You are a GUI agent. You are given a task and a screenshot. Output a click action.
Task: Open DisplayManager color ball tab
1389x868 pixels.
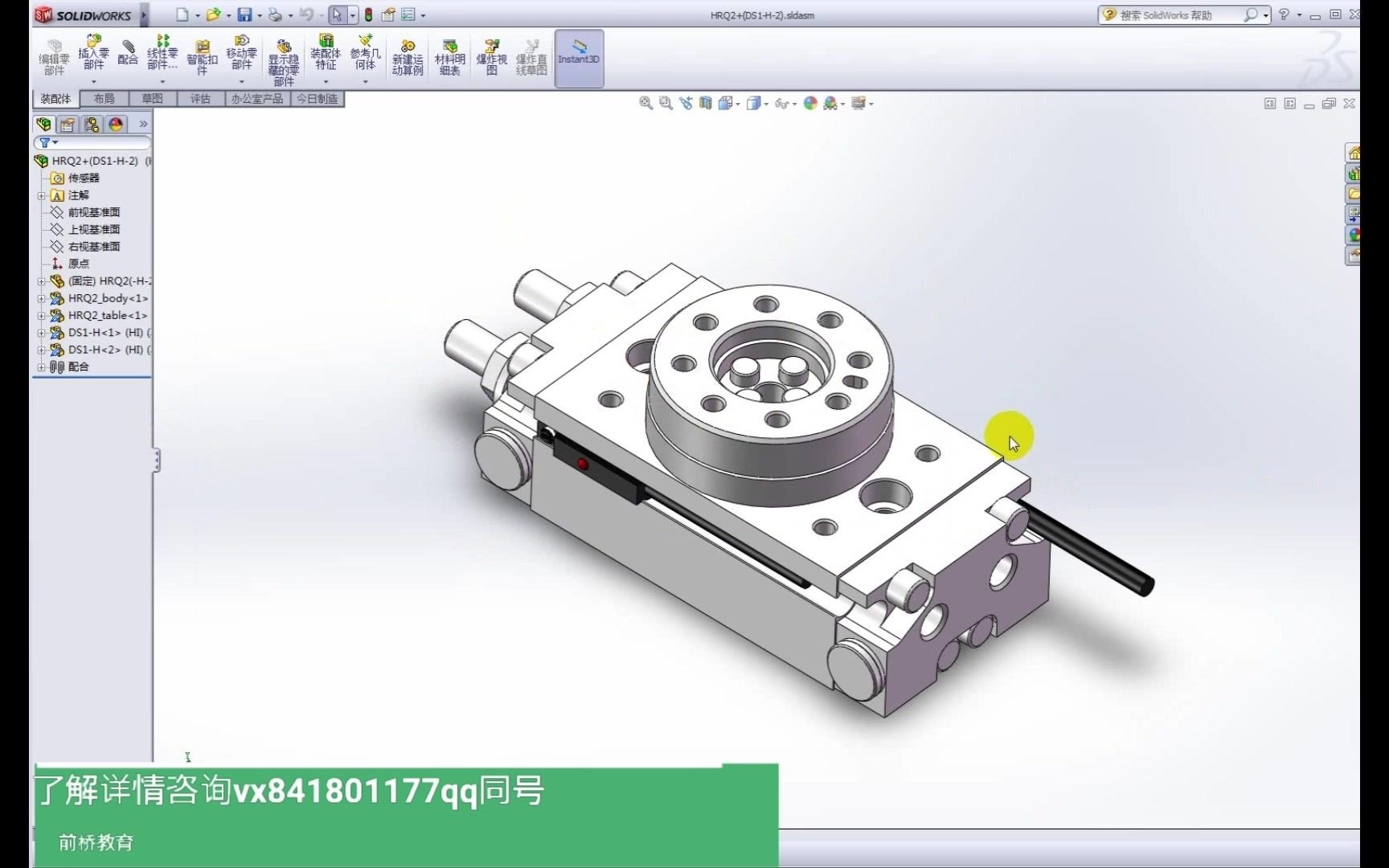click(116, 125)
